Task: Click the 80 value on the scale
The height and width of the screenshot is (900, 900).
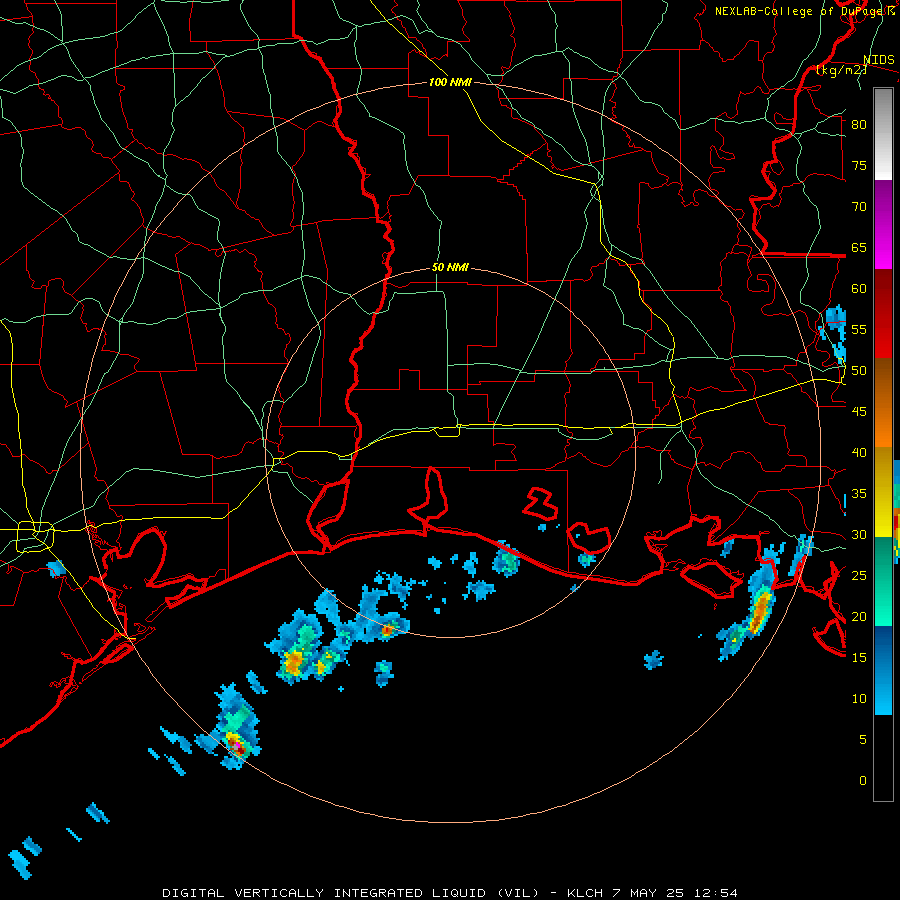Action: (x=859, y=125)
